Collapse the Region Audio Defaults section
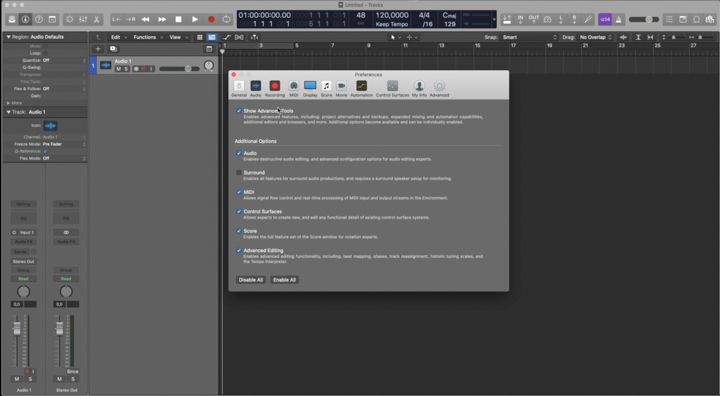 [x=8, y=37]
